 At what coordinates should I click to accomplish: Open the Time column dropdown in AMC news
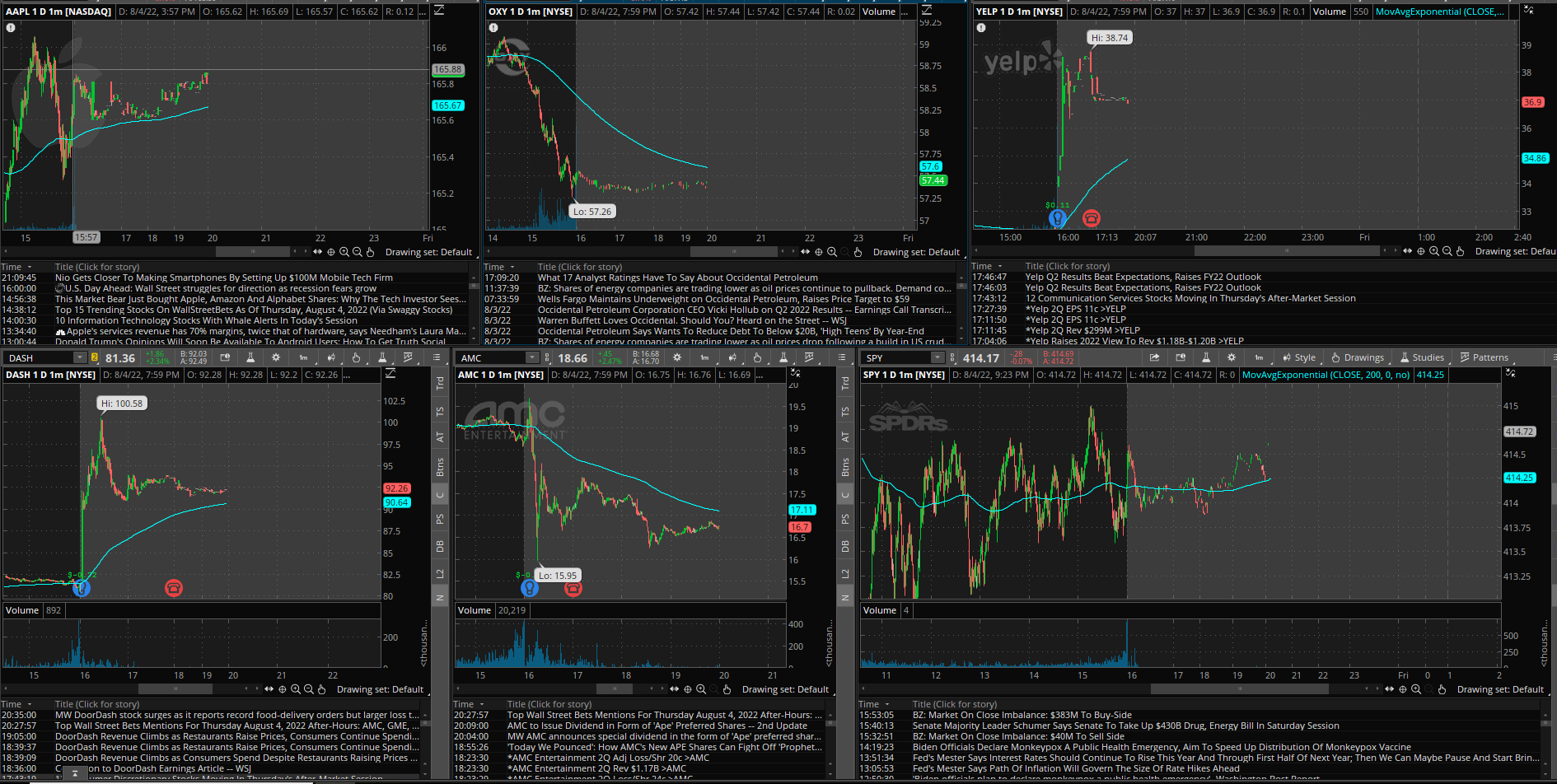pyautogui.click(x=481, y=704)
